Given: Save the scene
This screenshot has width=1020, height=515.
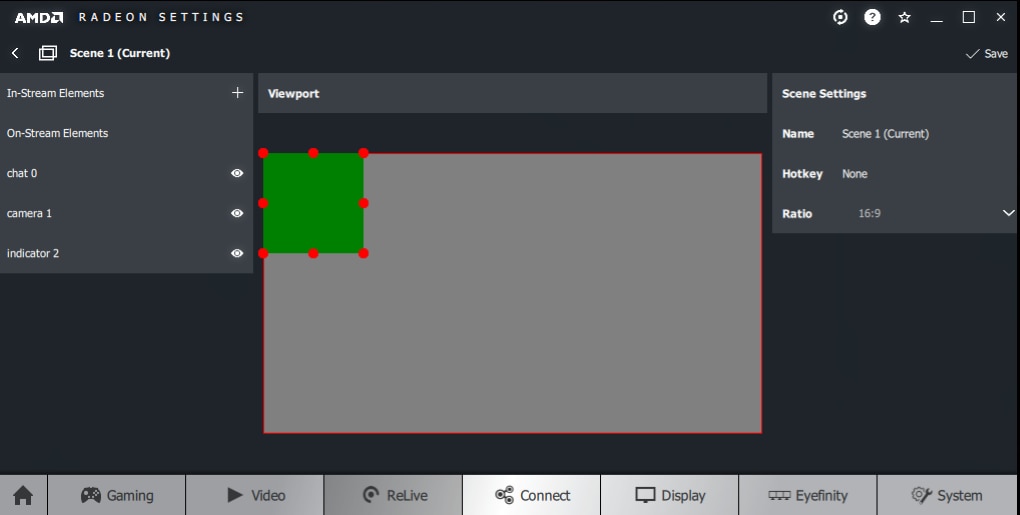Looking at the screenshot, I should (987, 54).
